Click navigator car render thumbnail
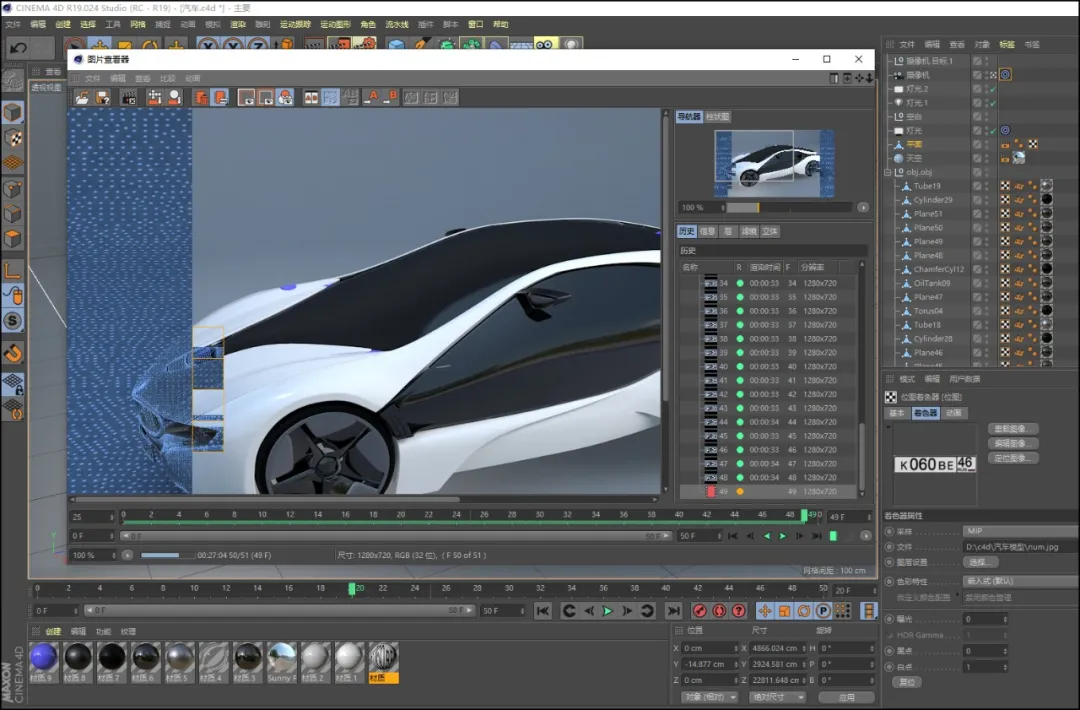Viewport: 1080px width, 710px height. [774, 163]
